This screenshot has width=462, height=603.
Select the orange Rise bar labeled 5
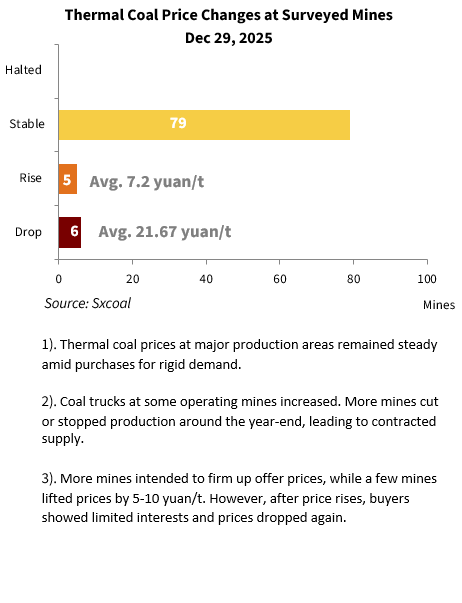coord(68,179)
